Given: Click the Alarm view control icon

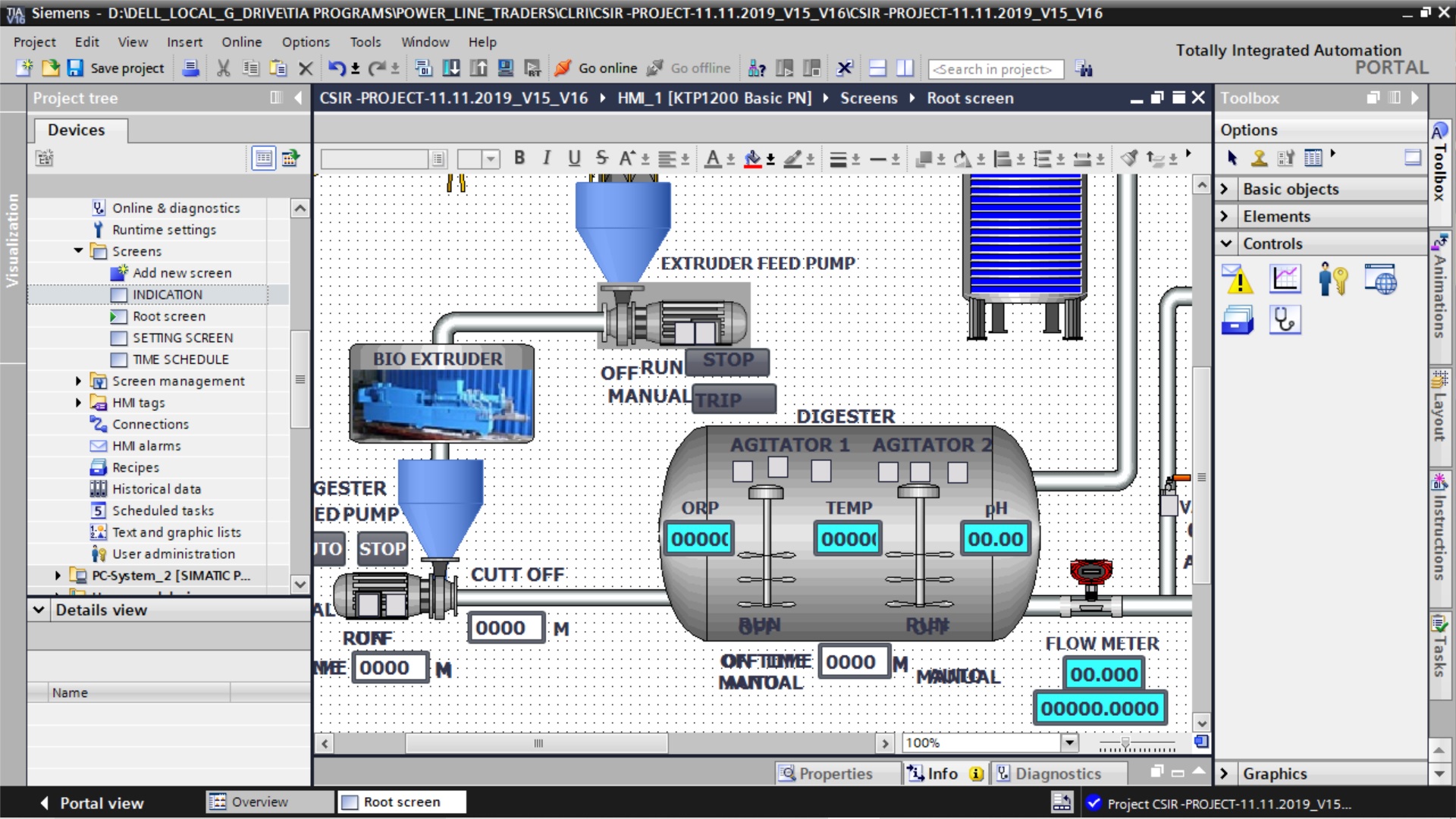Looking at the screenshot, I should [1238, 280].
